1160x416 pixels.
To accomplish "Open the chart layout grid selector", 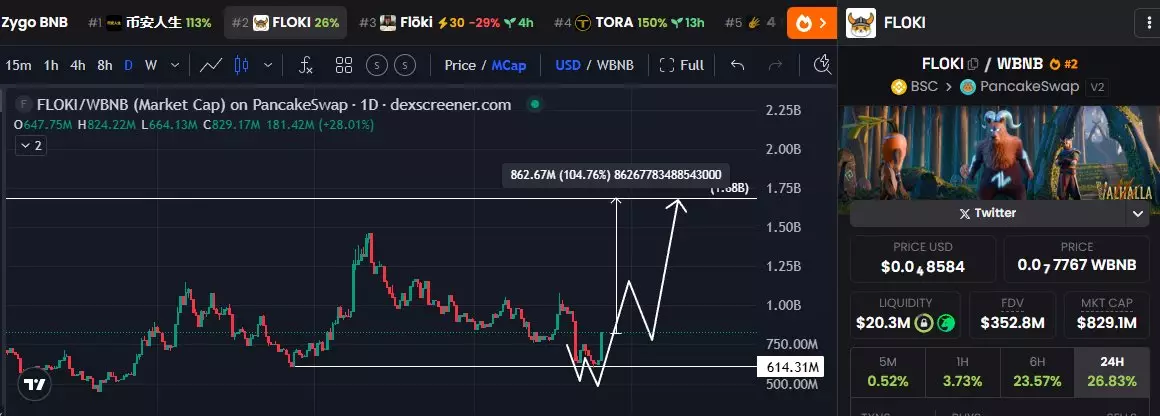I will 344,66.
